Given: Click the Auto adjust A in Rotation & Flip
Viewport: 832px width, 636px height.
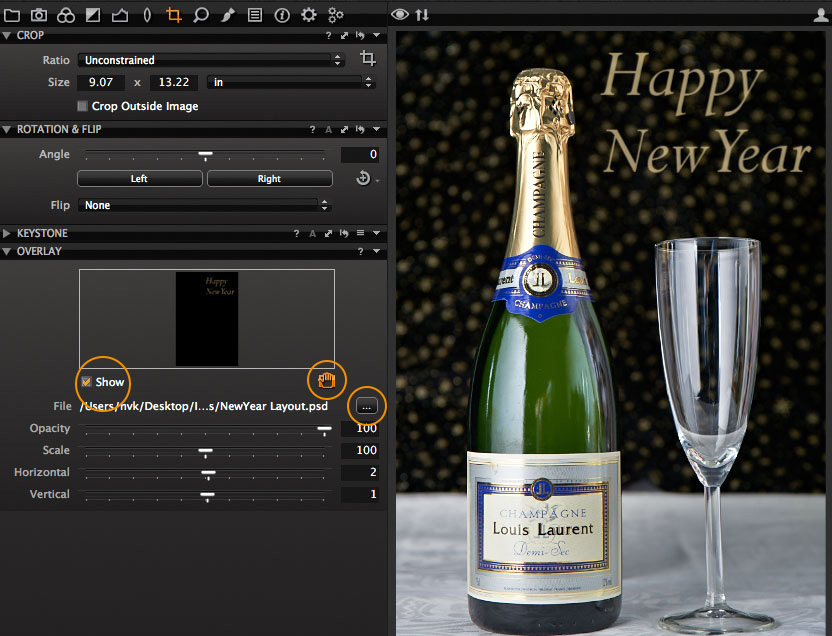Looking at the screenshot, I should point(328,129).
